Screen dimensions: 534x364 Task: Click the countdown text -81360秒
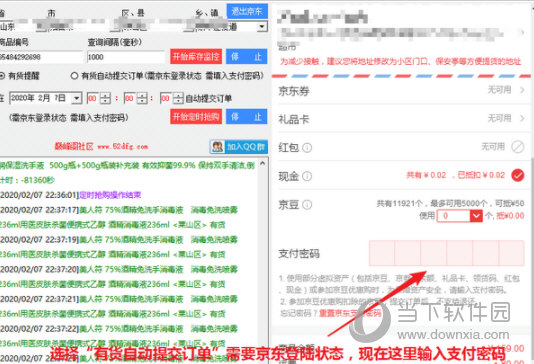click(38, 180)
